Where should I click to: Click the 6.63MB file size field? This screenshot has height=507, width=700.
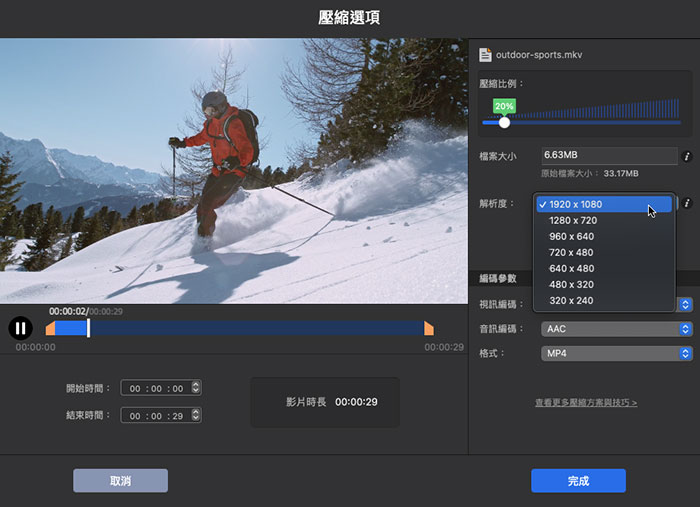coord(609,155)
